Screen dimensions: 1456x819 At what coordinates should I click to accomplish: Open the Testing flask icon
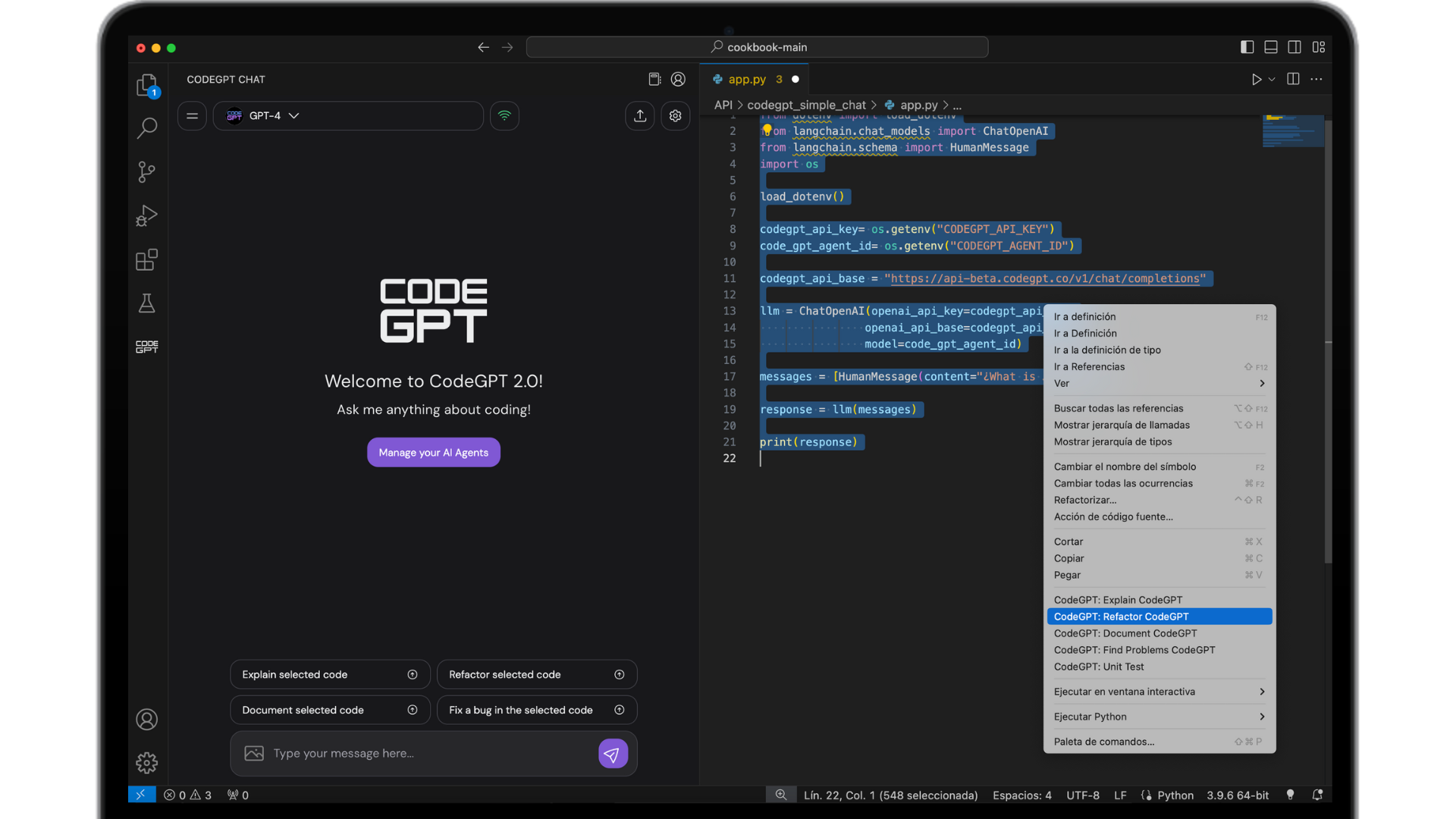pyautogui.click(x=146, y=303)
